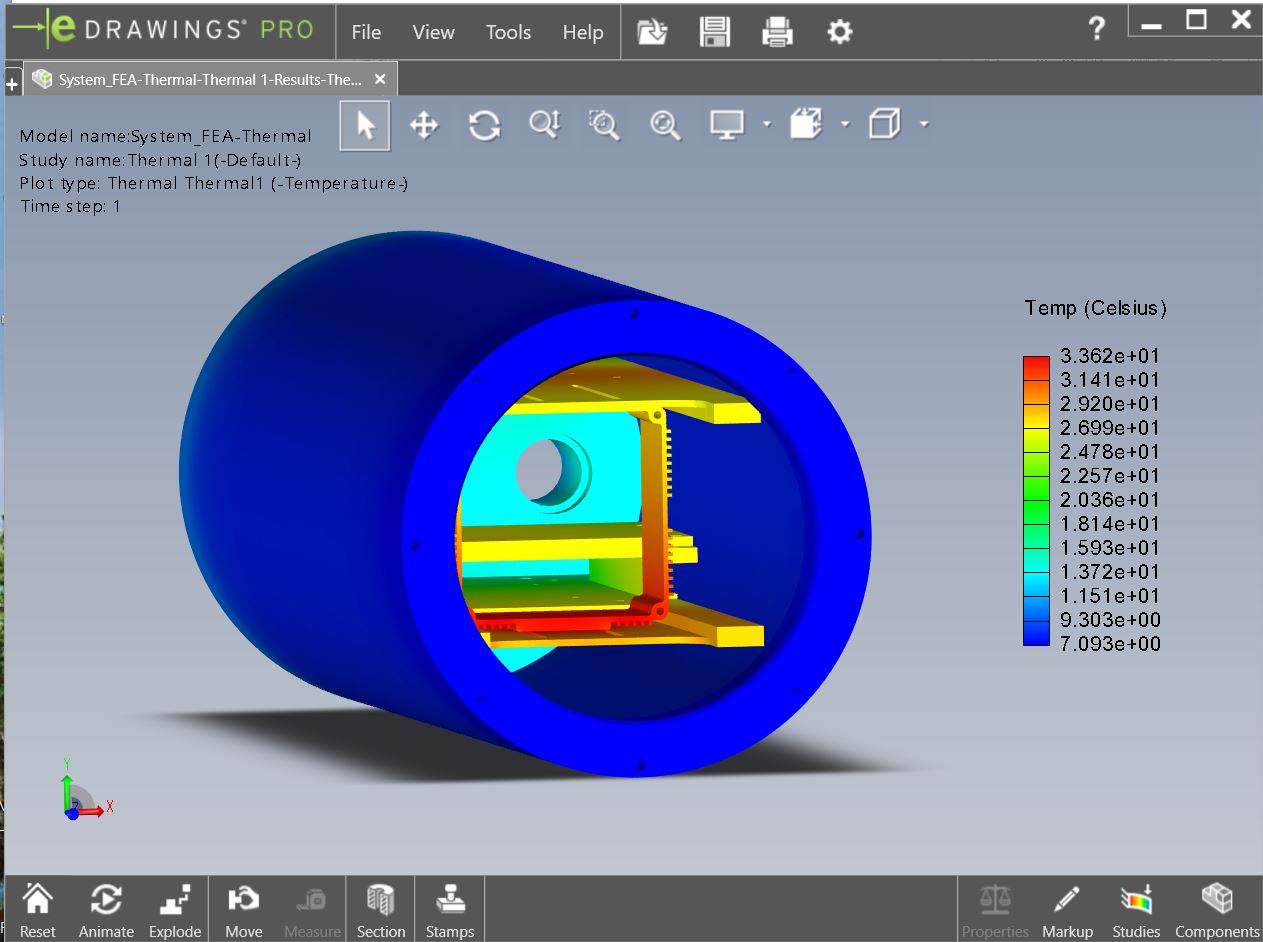
Task: Select the Zoom to Area tool
Action: coord(604,125)
